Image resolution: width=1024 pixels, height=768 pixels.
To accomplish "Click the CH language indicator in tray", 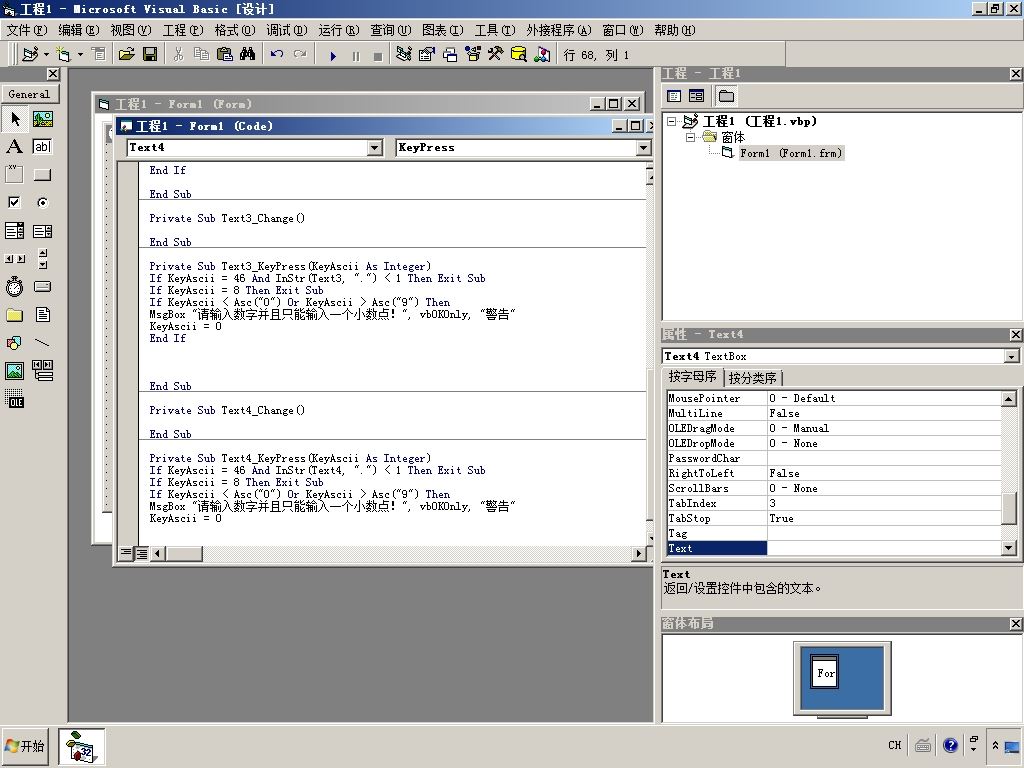I will point(895,745).
